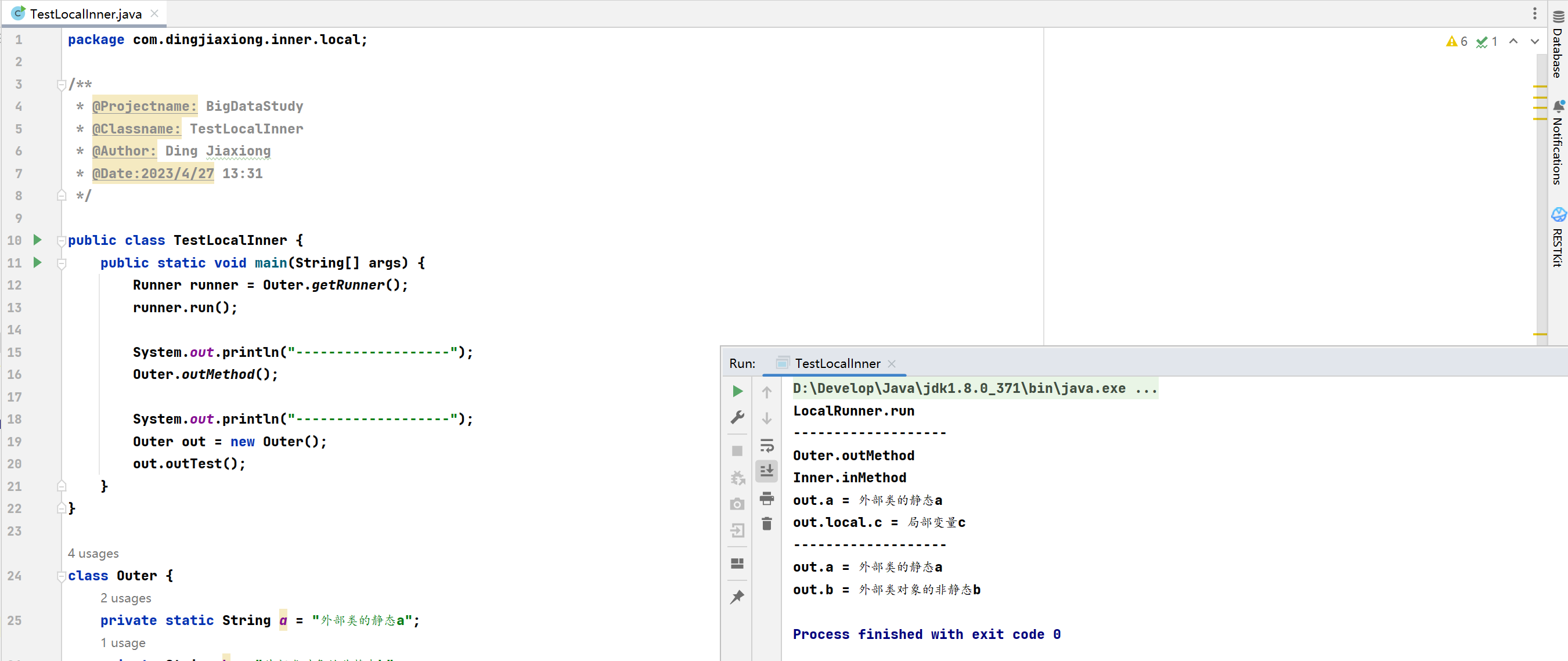
Task: Click the bottom yellow warning stripe marker
Action: click(1540, 334)
